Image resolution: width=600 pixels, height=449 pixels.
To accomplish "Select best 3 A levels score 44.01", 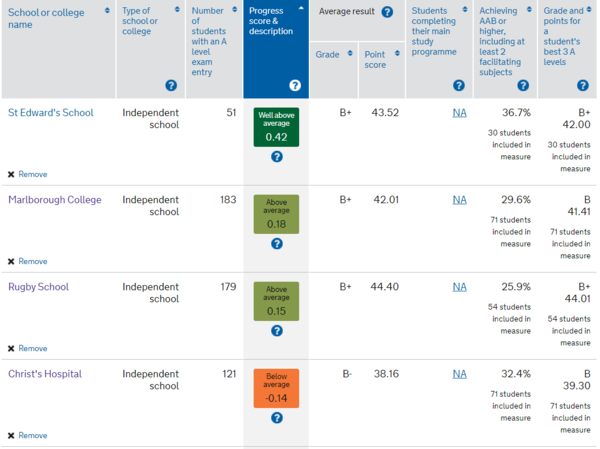I will (577, 299).
